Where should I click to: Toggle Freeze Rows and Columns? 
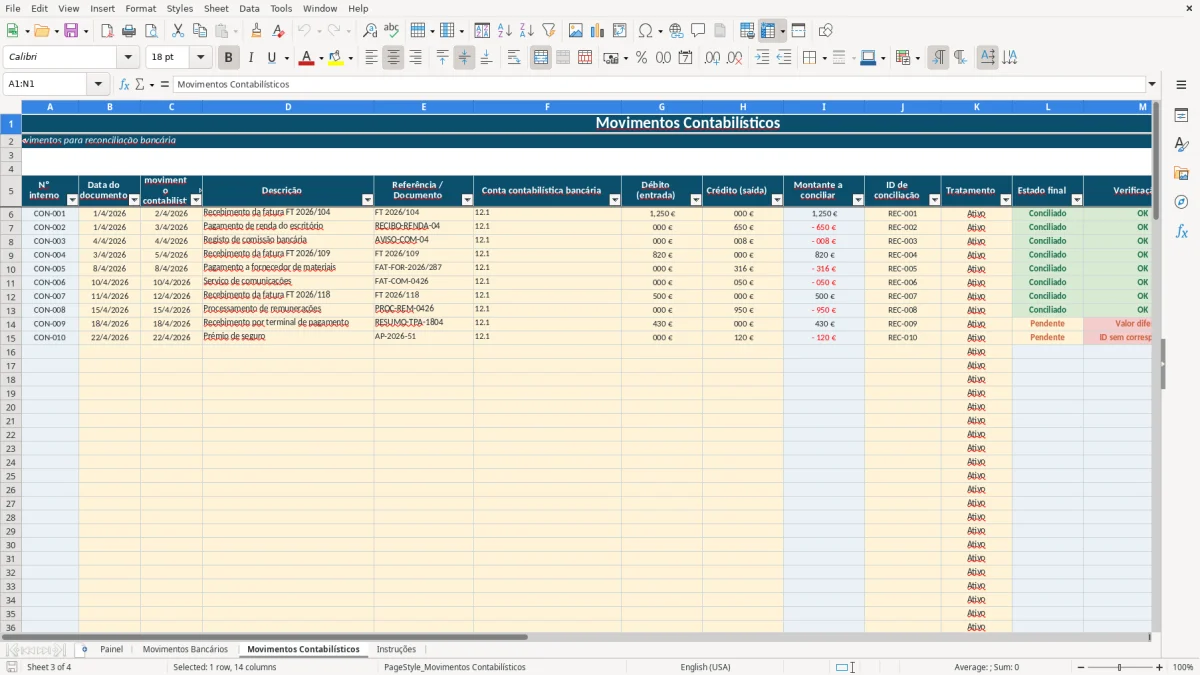click(768, 31)
